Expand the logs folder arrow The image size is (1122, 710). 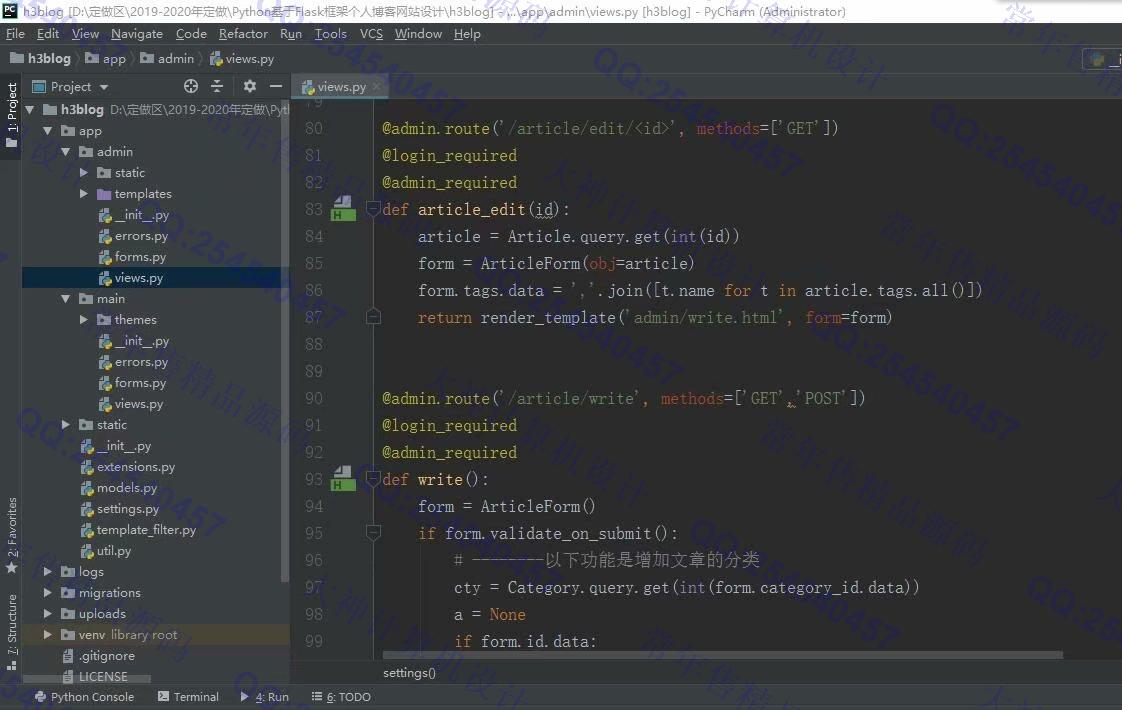[47, 571]
